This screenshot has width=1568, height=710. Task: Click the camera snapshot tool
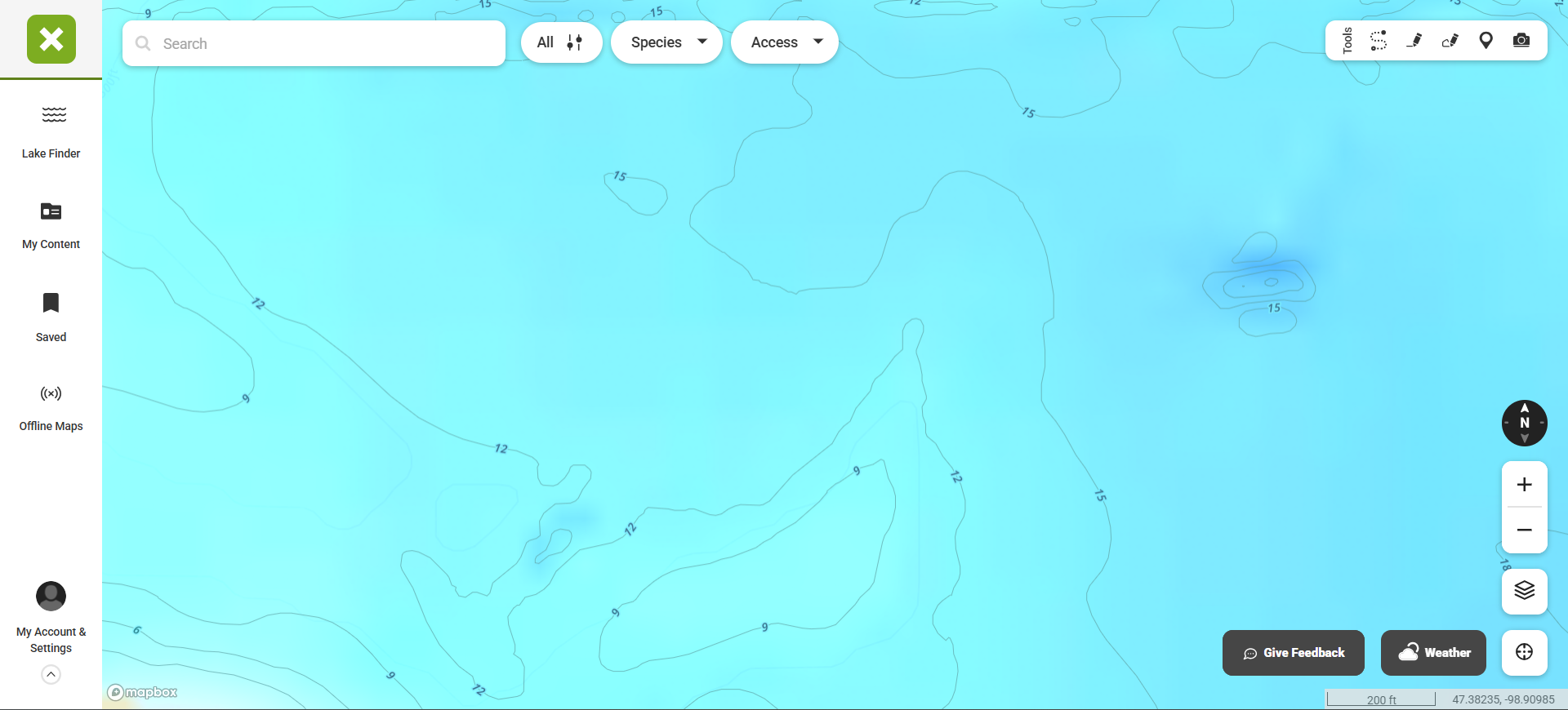coord(1521,41)
